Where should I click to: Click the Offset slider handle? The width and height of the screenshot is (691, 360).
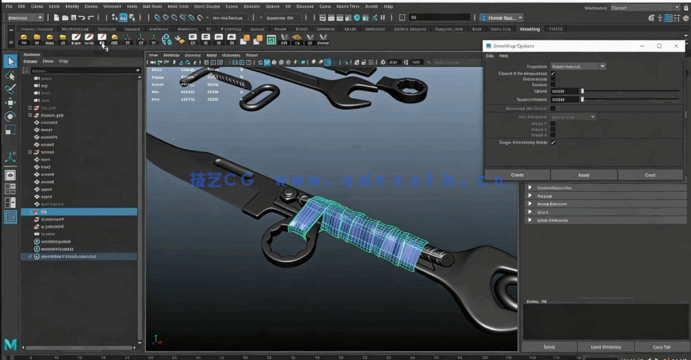pos(582,91)
